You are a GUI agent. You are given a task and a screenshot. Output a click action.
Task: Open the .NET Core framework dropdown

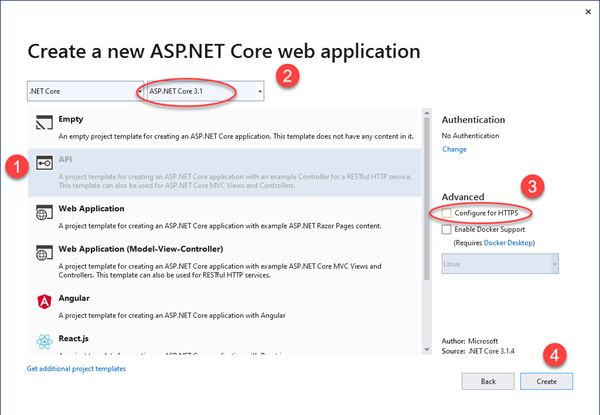85,91
